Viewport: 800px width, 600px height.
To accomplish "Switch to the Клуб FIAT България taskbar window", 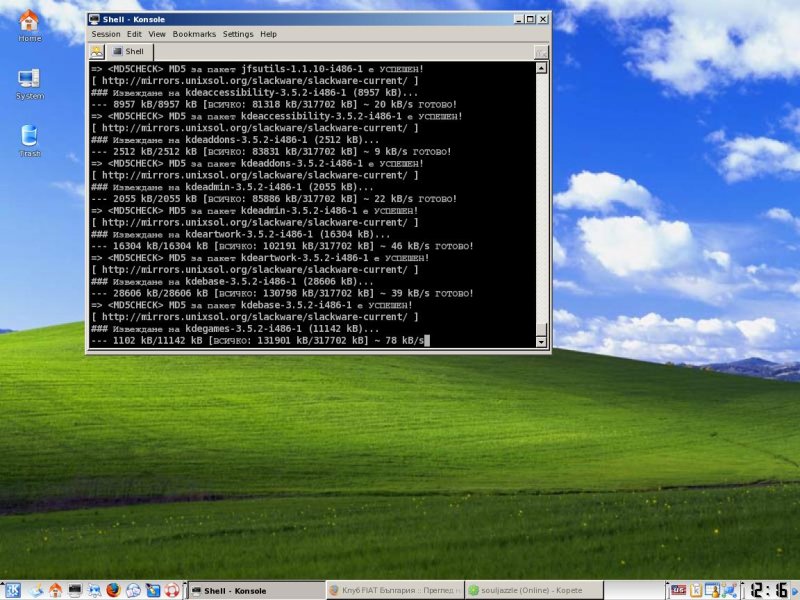I will [x=394, y=590].
